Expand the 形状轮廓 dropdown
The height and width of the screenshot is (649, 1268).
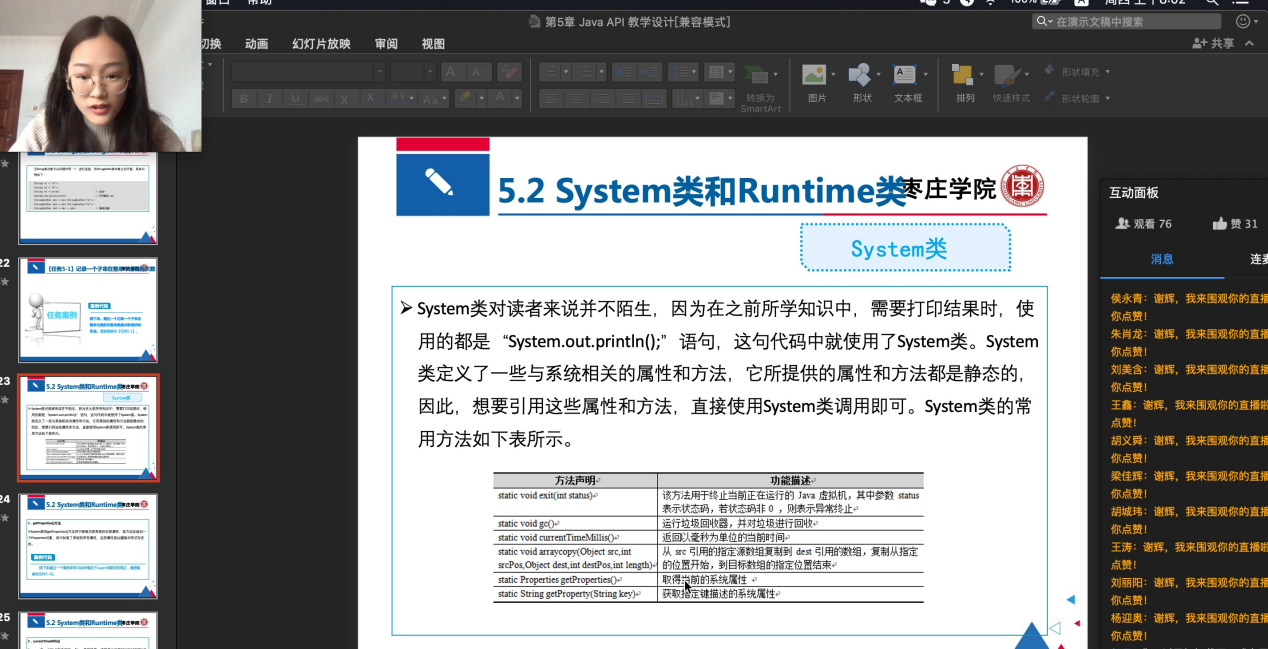[1108, 98]
